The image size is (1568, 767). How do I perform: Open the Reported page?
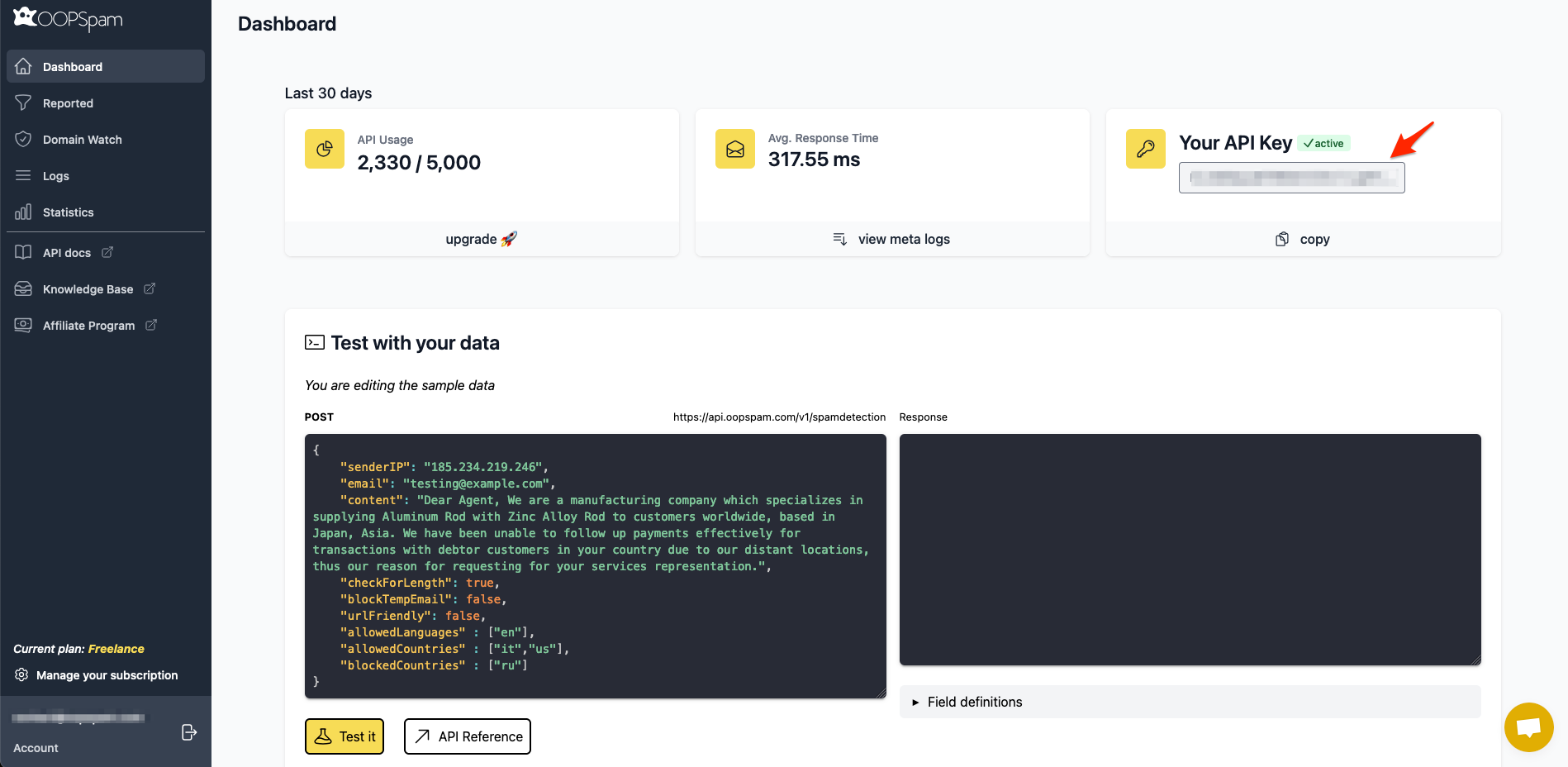[106, 102]
